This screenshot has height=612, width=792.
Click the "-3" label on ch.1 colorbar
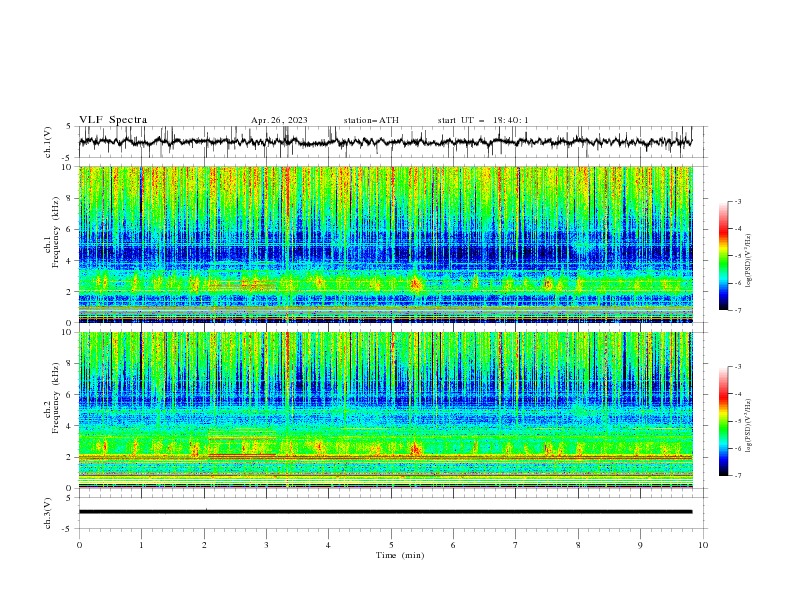tap(737, 201)
